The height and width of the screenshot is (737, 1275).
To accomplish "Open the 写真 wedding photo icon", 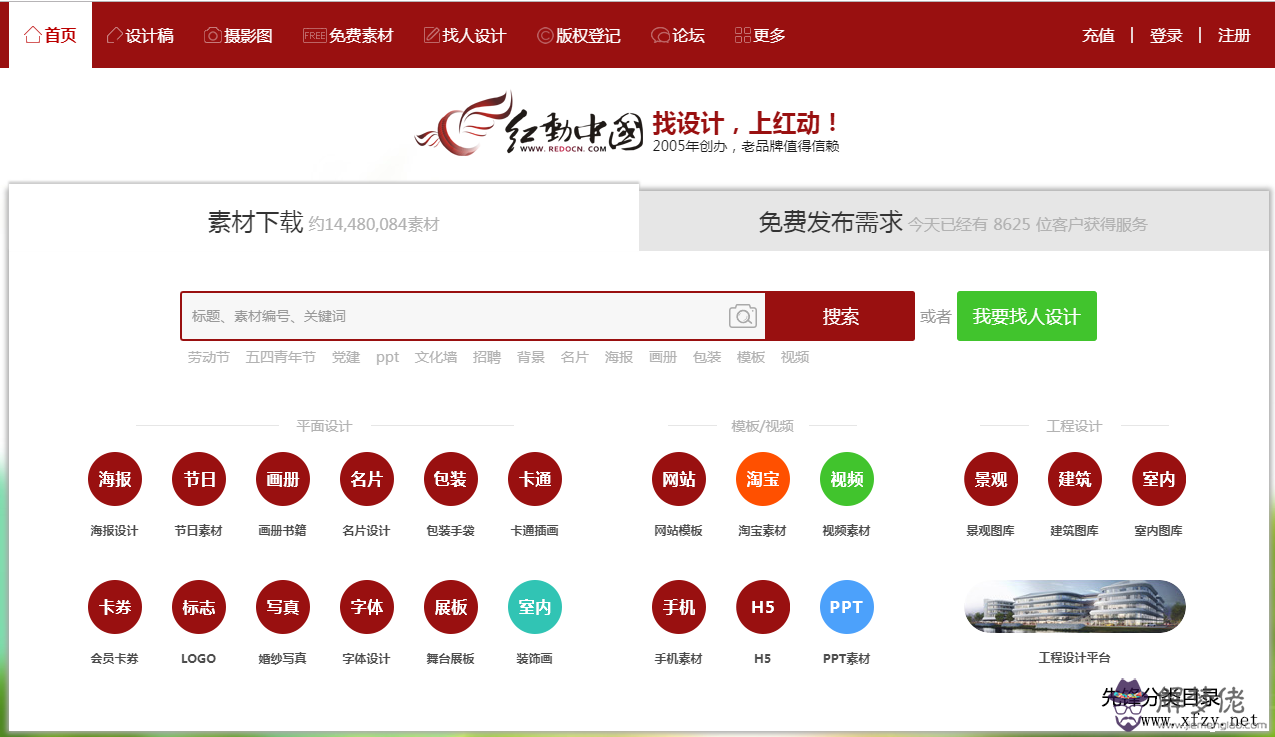I will pos(283,607).
